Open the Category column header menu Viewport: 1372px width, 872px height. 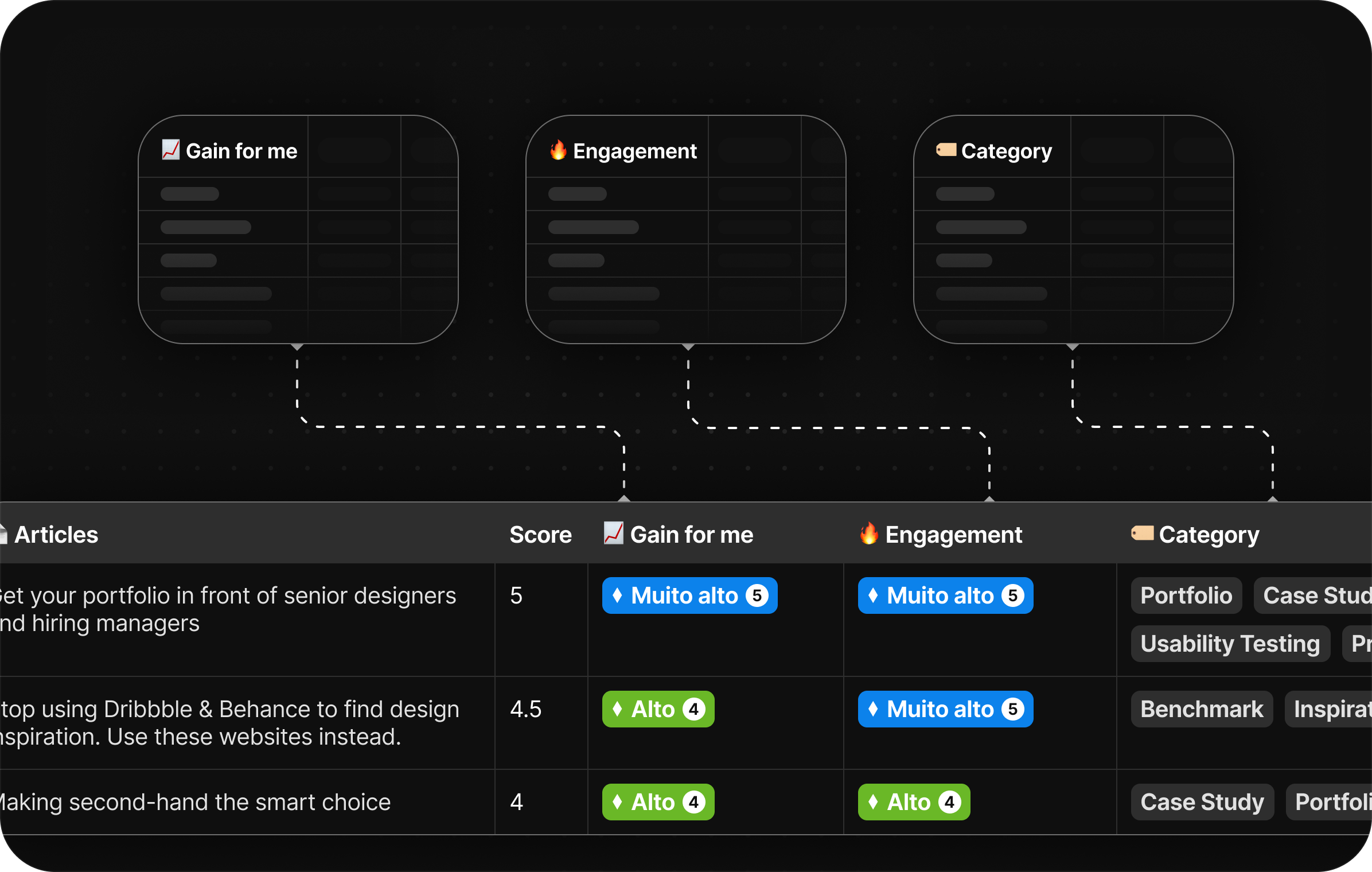[x=1209, y=535]
